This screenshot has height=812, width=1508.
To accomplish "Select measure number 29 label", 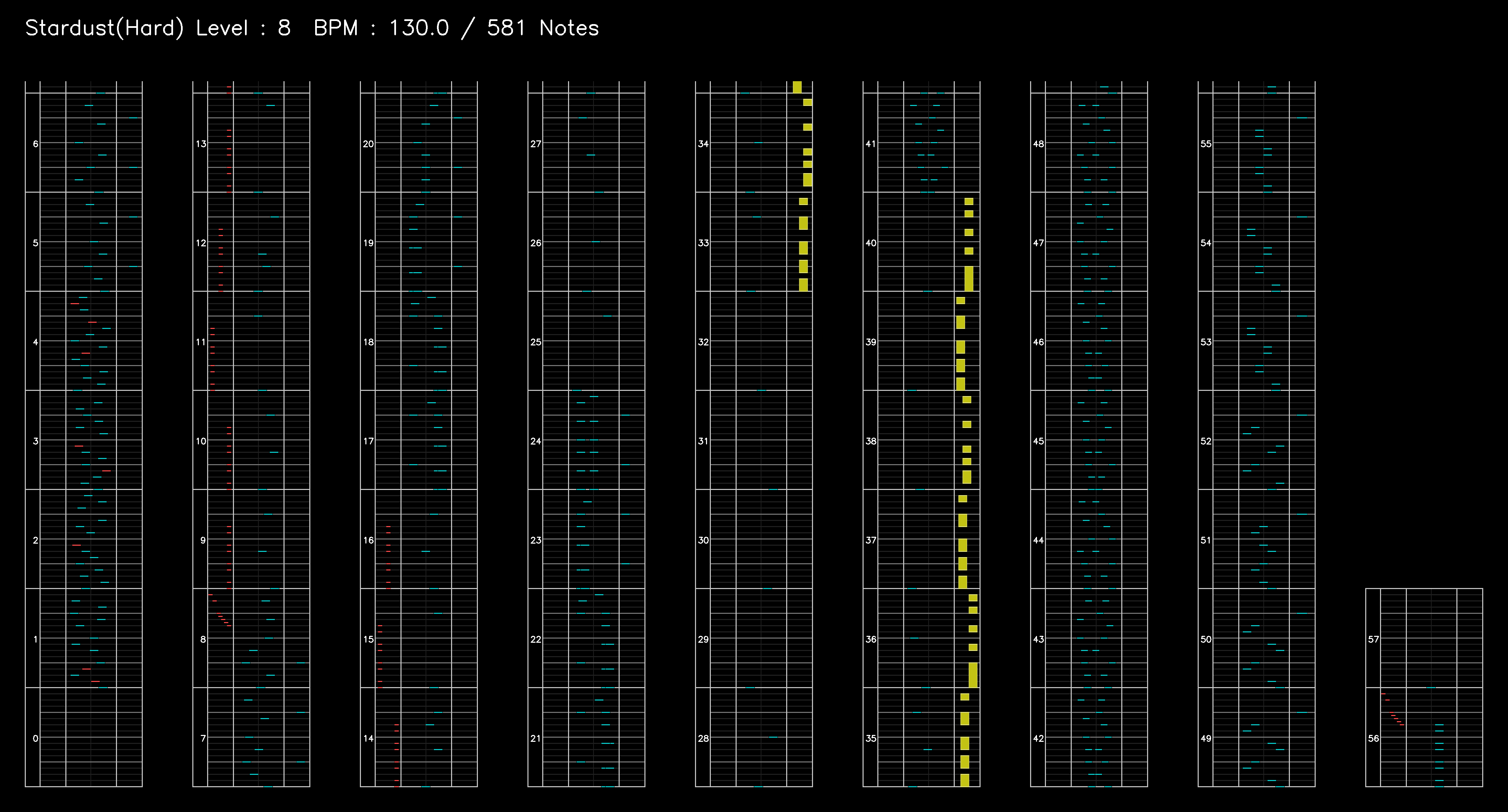I will [703, 639].
